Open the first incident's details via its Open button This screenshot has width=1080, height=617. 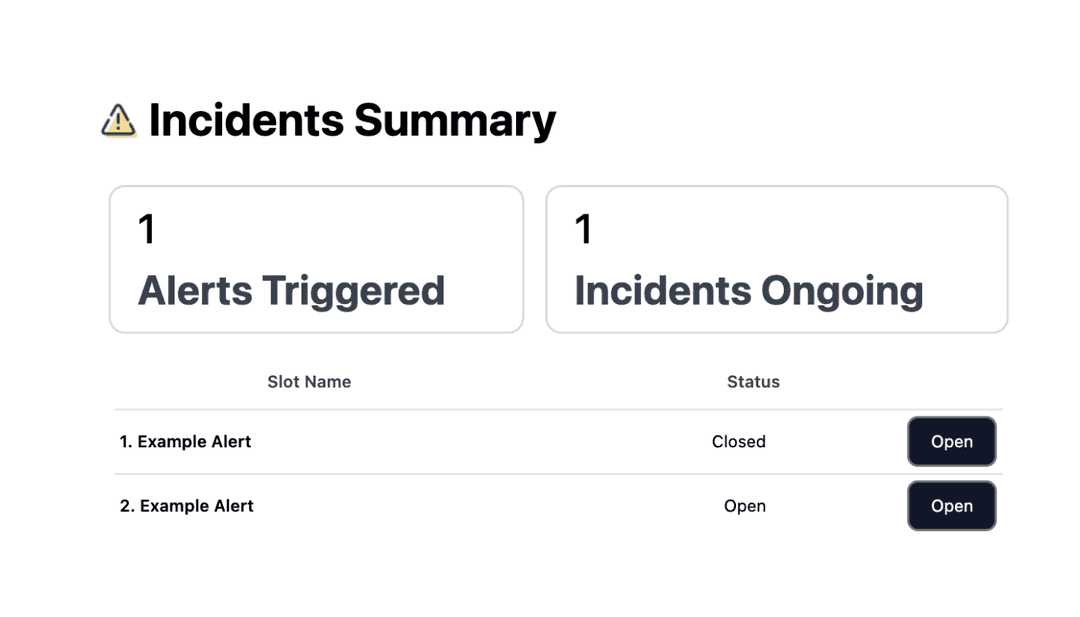tap(951, 441)
